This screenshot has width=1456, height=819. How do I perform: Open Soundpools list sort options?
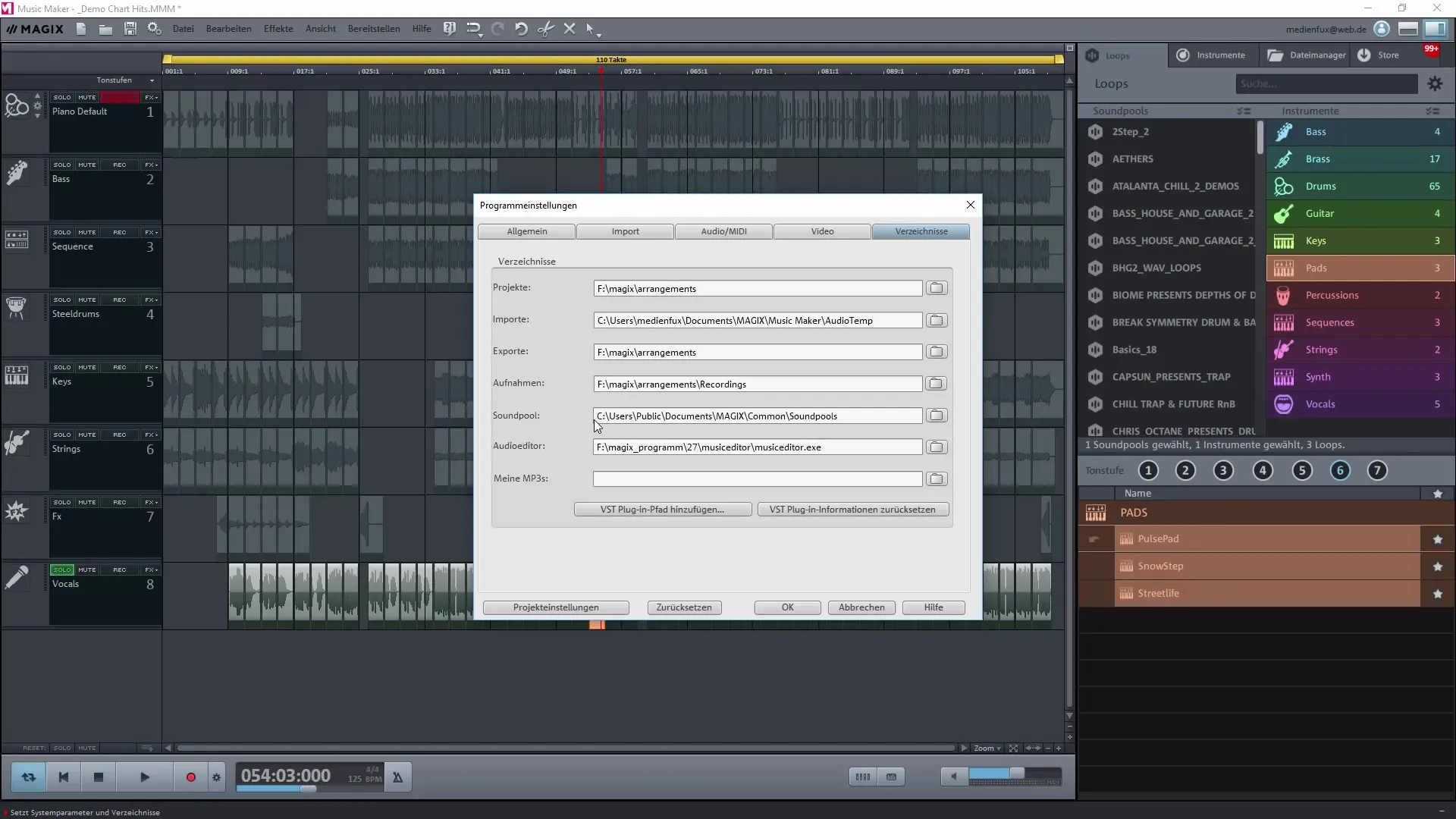click(x=1244, y=111)
